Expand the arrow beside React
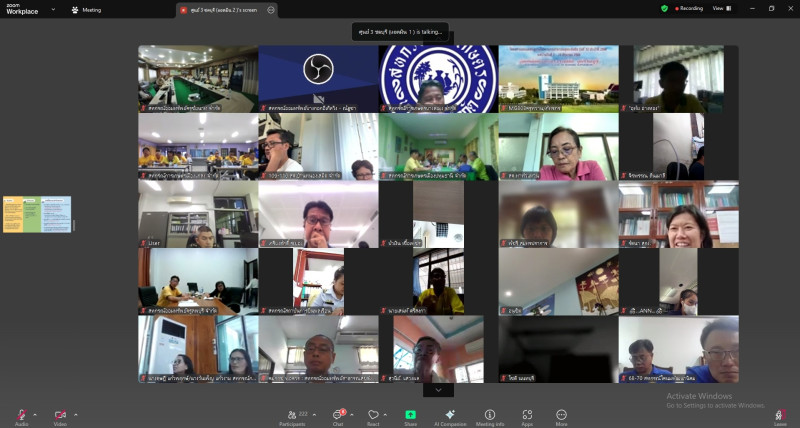 click(385, 415)
